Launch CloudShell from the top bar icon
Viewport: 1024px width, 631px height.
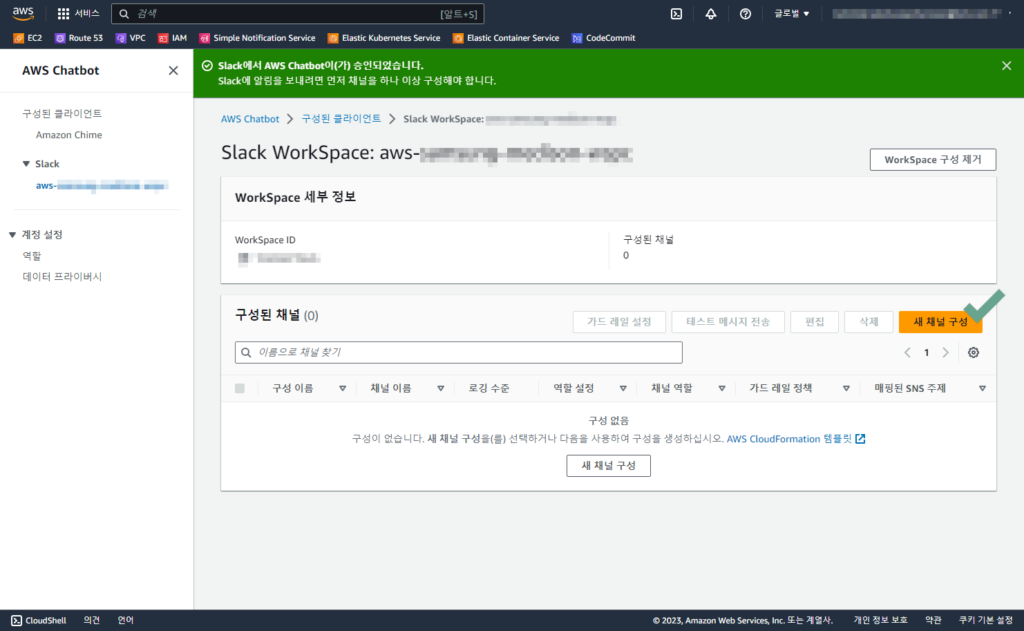677,14
